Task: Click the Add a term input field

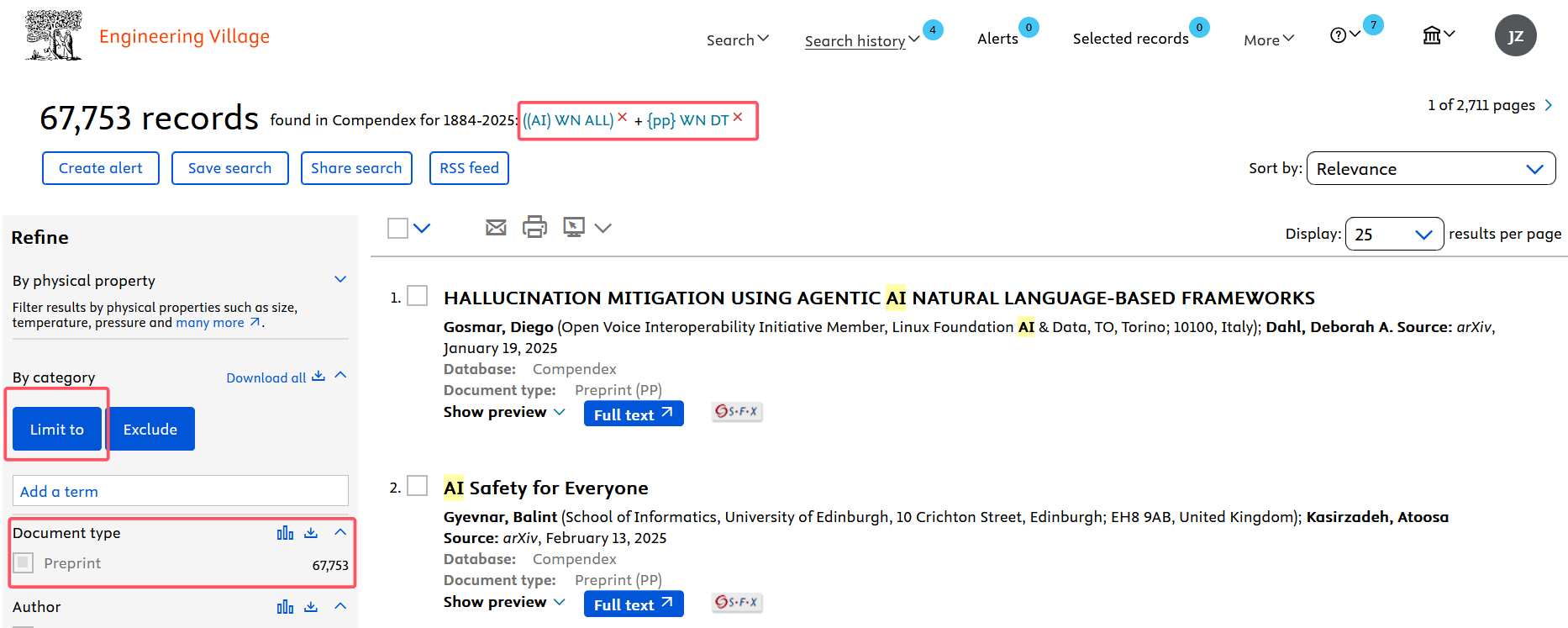Action: (181, 491)
